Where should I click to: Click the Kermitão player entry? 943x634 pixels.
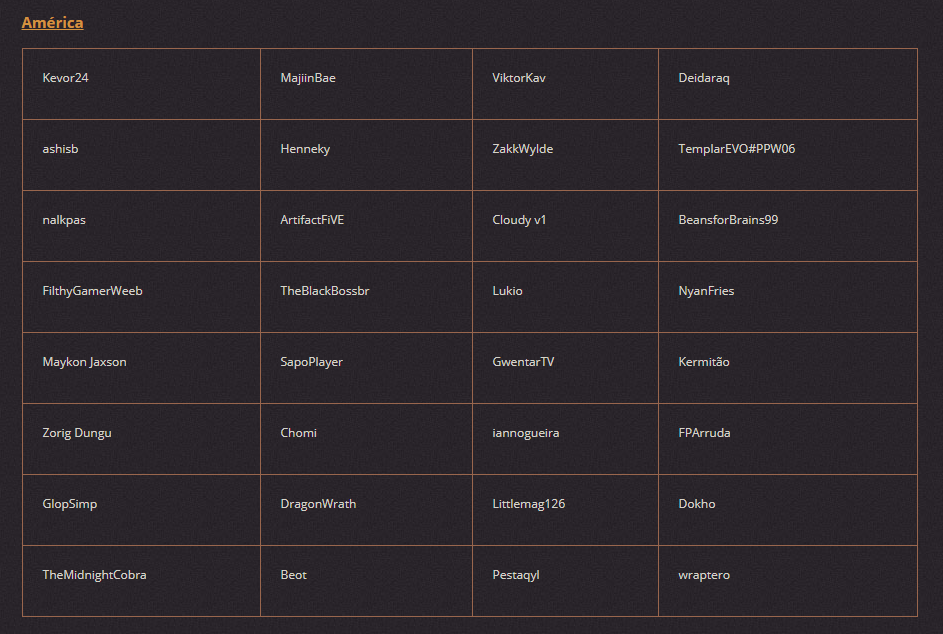coord(704,362)
